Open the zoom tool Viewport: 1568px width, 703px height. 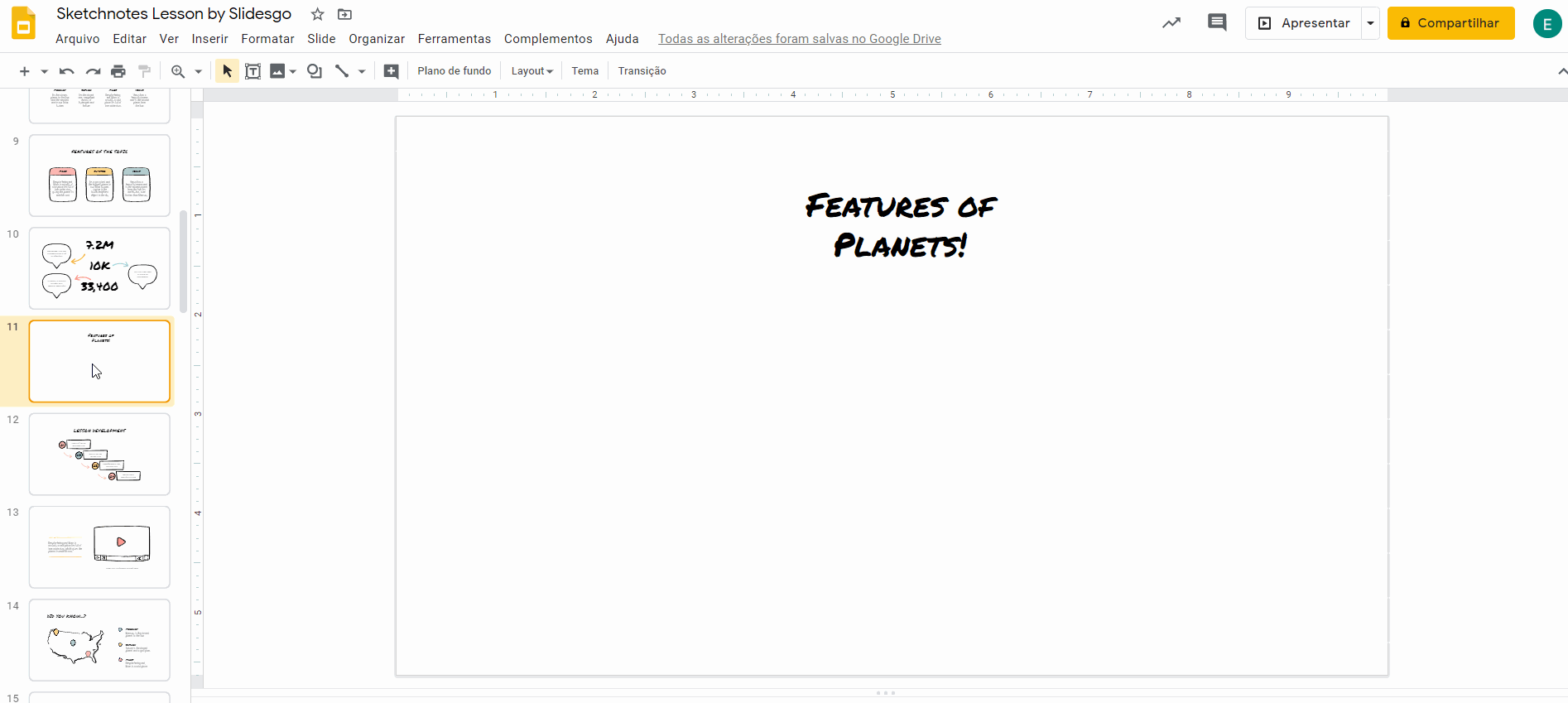[x=178, y=71]
